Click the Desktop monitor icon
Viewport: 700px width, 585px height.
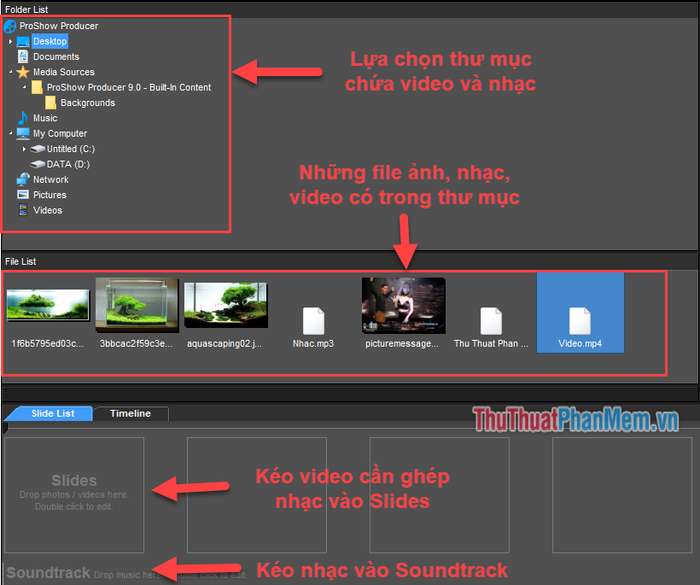pos(23,42)
